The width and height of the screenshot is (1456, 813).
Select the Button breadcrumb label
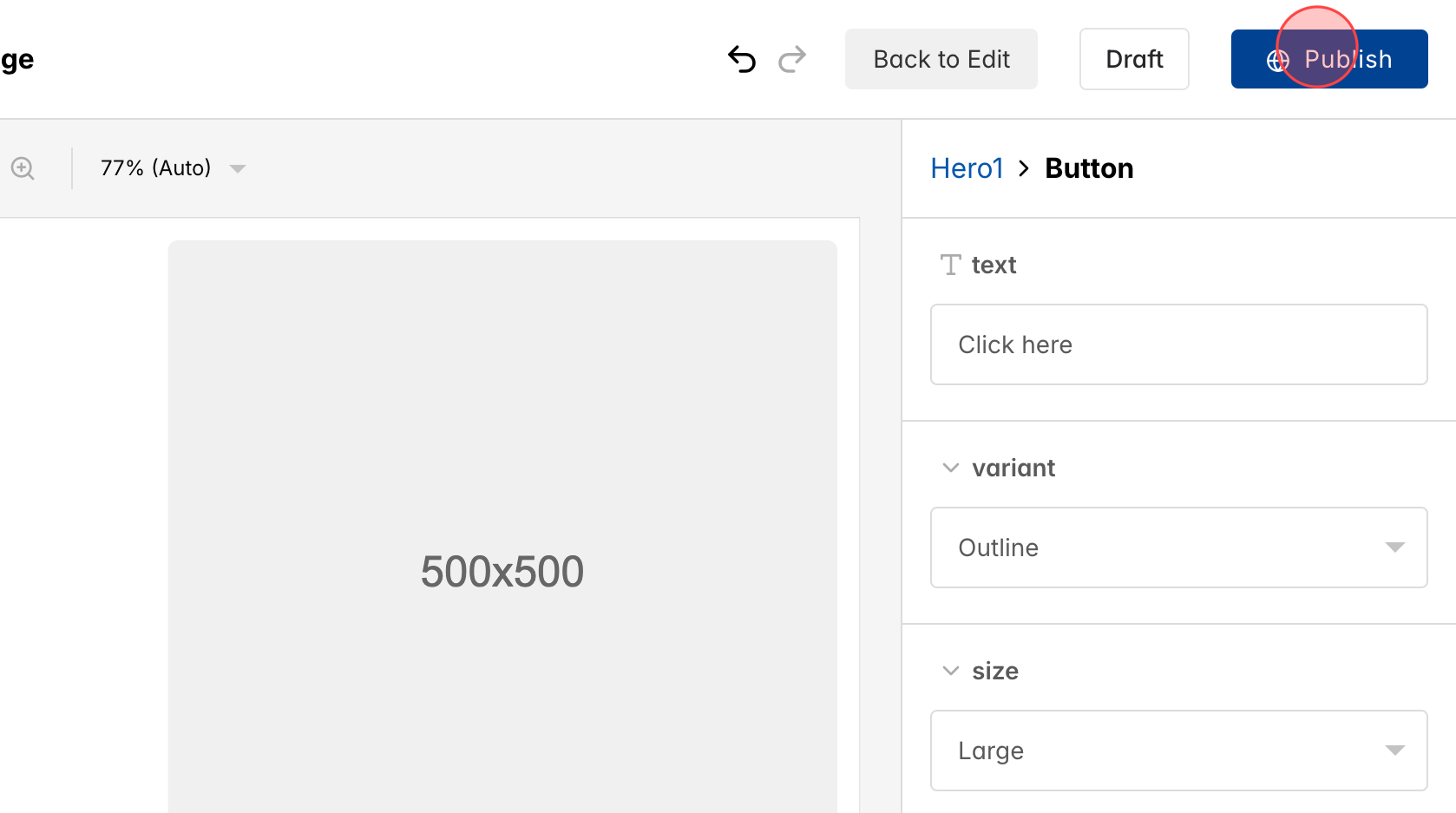1089,167
